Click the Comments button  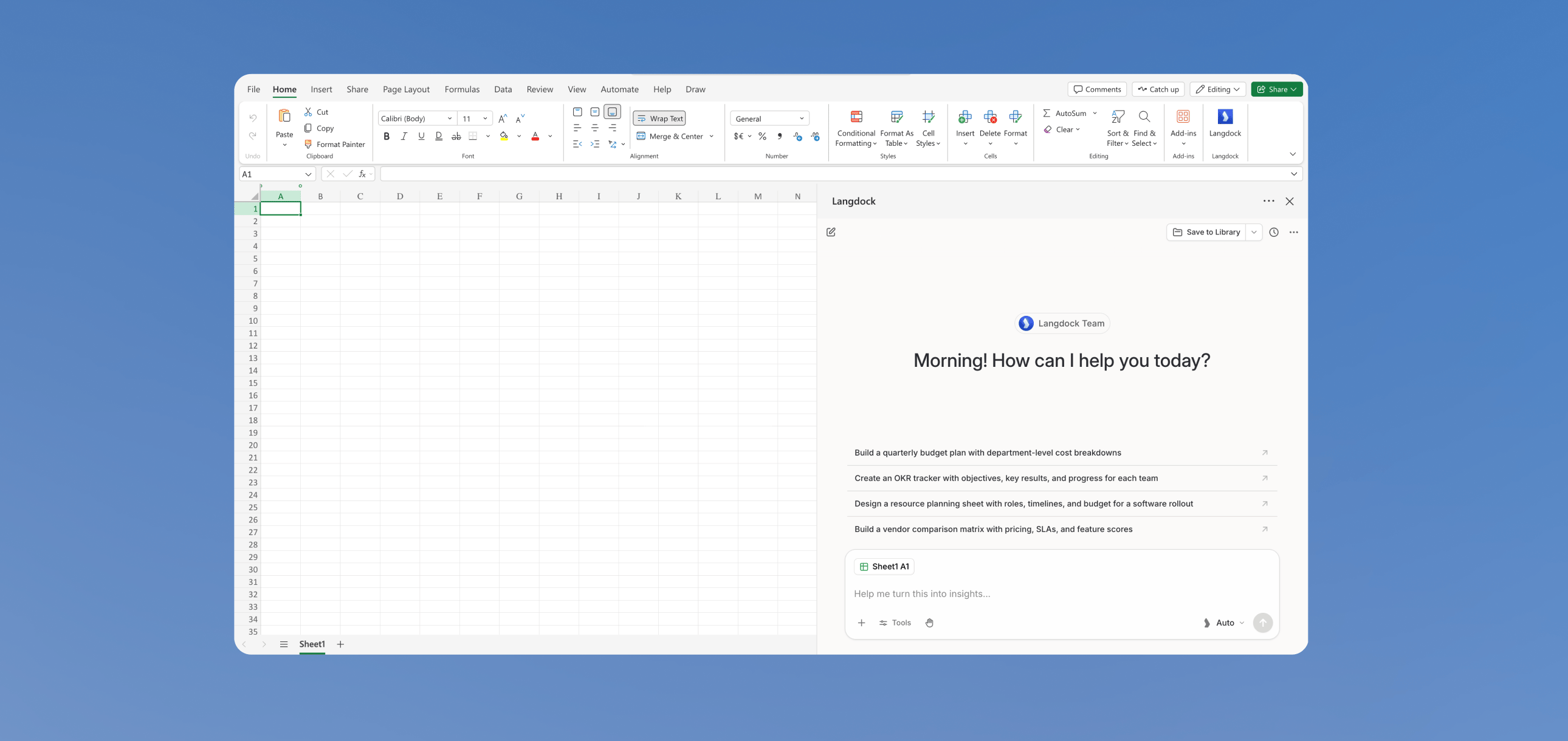click(1097, 89)
